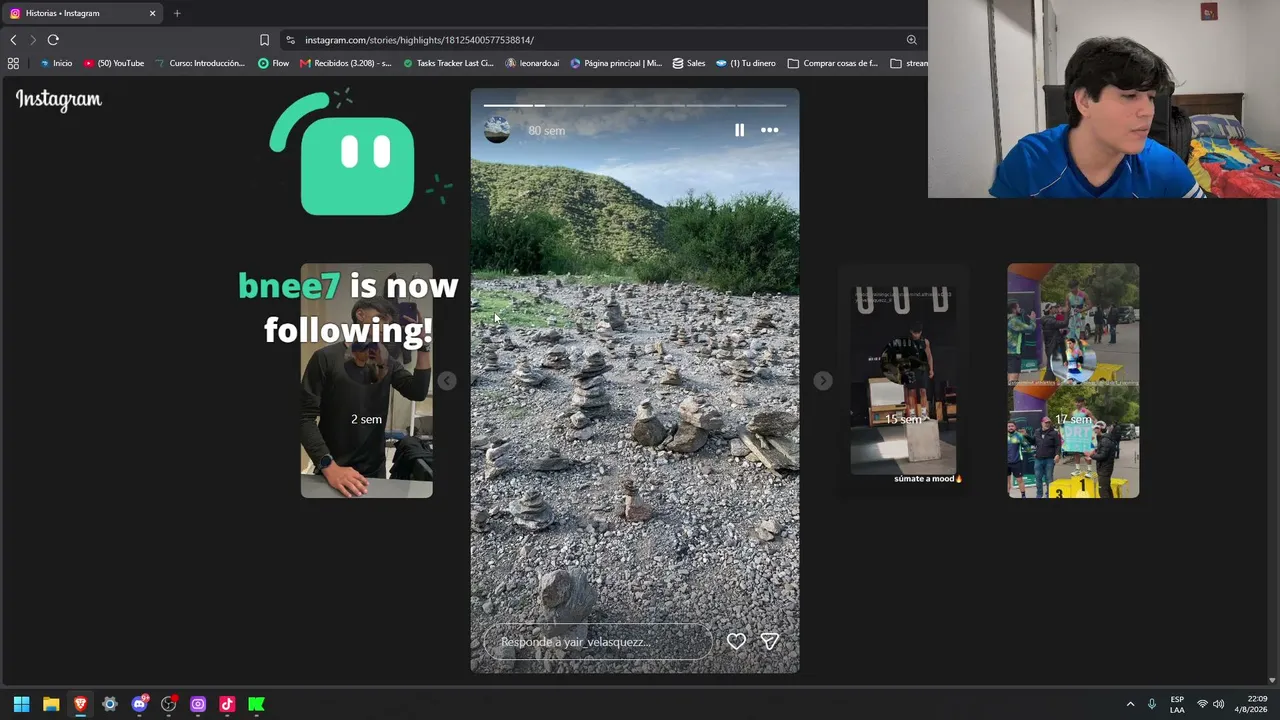This screenshot has width=1280, height=720.
Task: Bookmark this page with the bookmark icon
Action: click(264, 40)
